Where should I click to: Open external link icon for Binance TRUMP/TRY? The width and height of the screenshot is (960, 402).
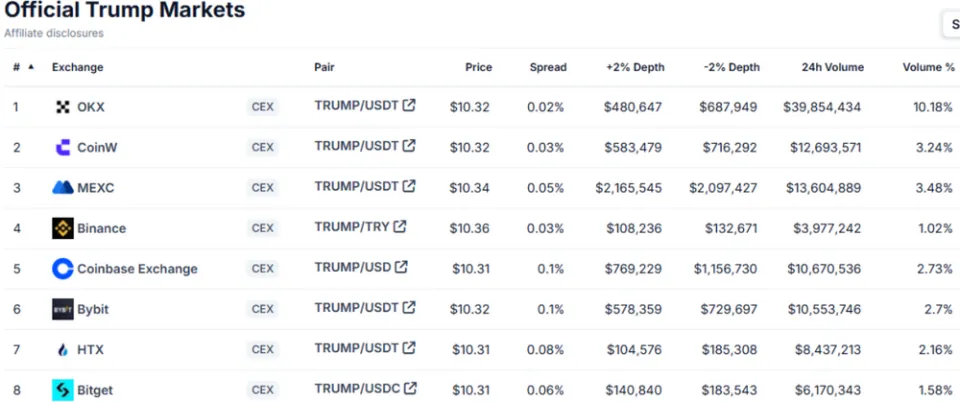(400, 226)
